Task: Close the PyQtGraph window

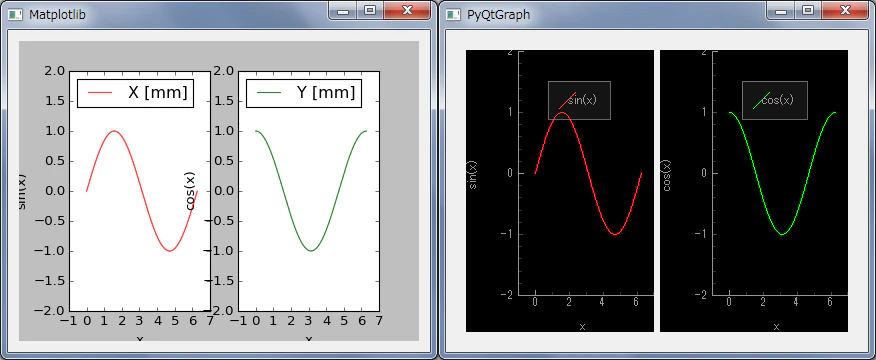Action: point(846,10)
